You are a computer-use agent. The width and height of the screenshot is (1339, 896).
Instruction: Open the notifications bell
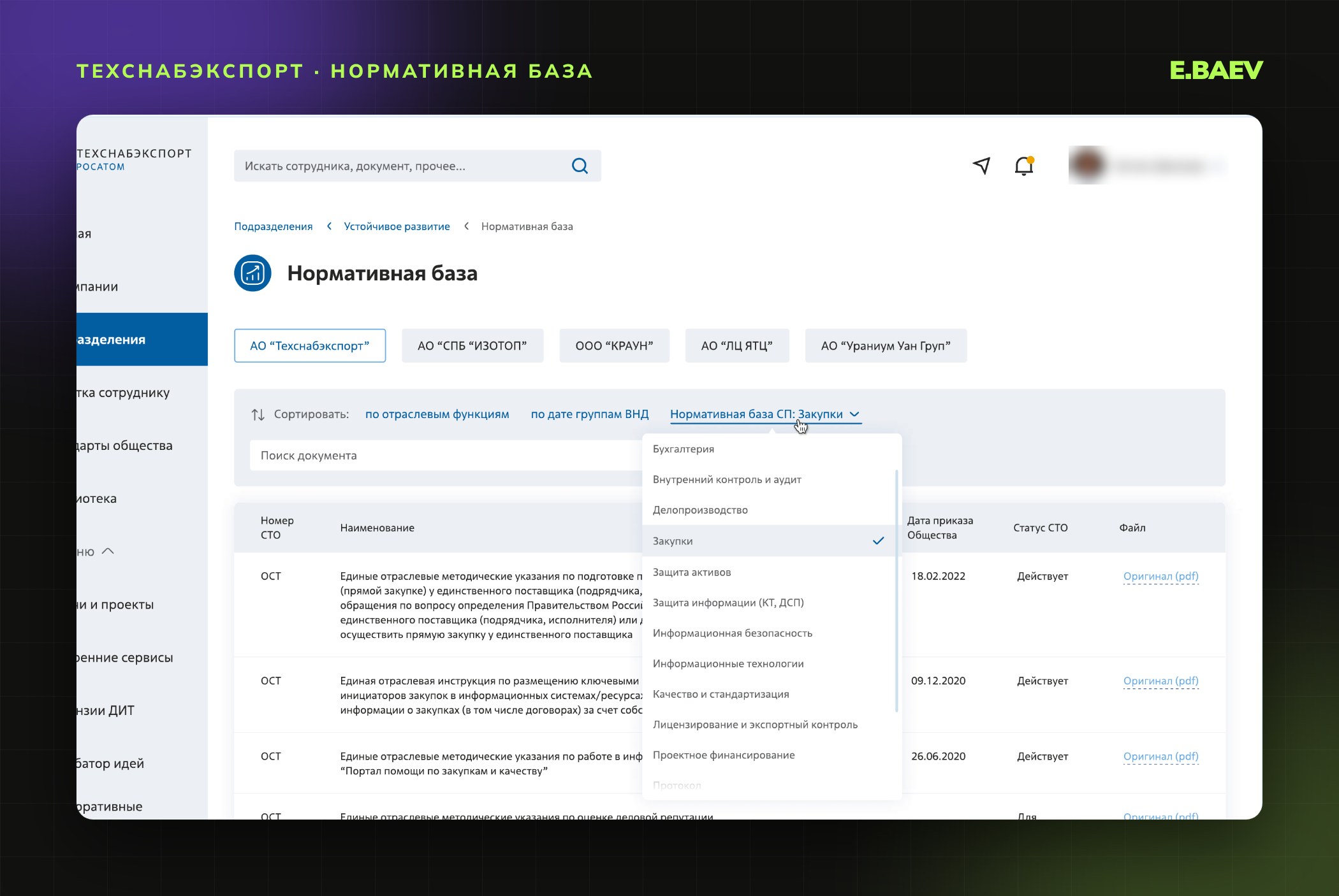pyautogui.click(x=1024, y=166)
